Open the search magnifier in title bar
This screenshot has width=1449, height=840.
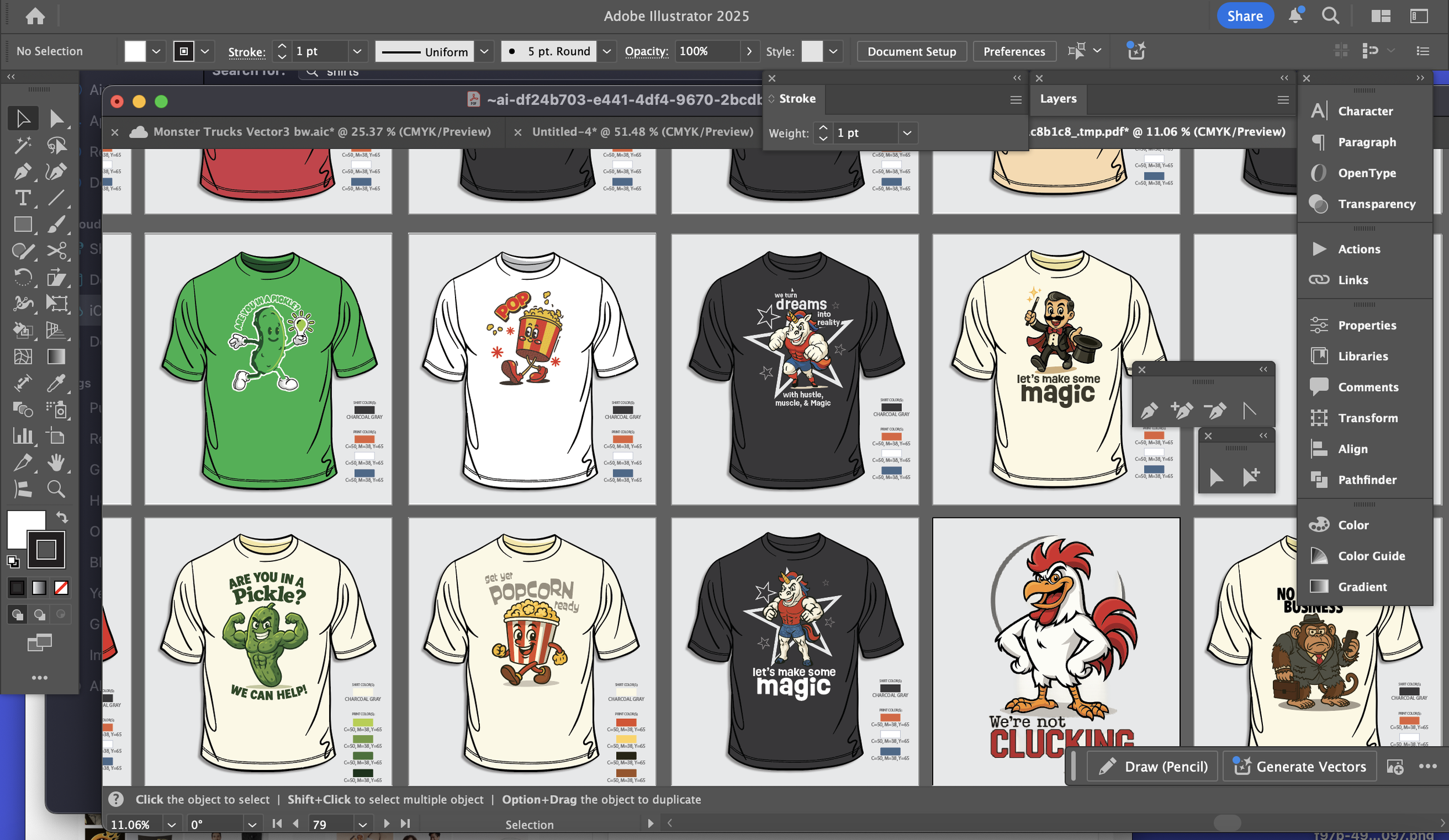point(1330,16)
